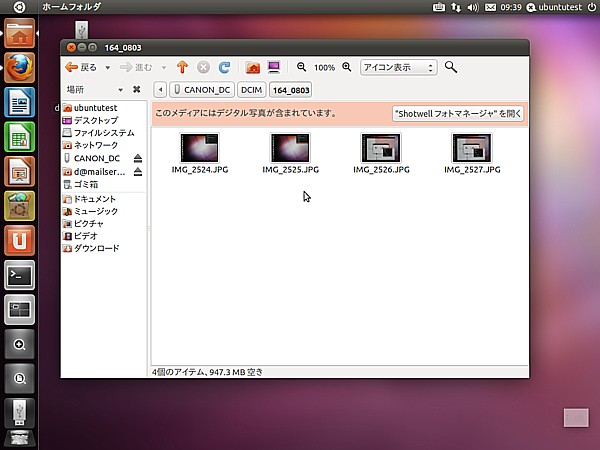Click the 進む forward button

pos(136,68)
